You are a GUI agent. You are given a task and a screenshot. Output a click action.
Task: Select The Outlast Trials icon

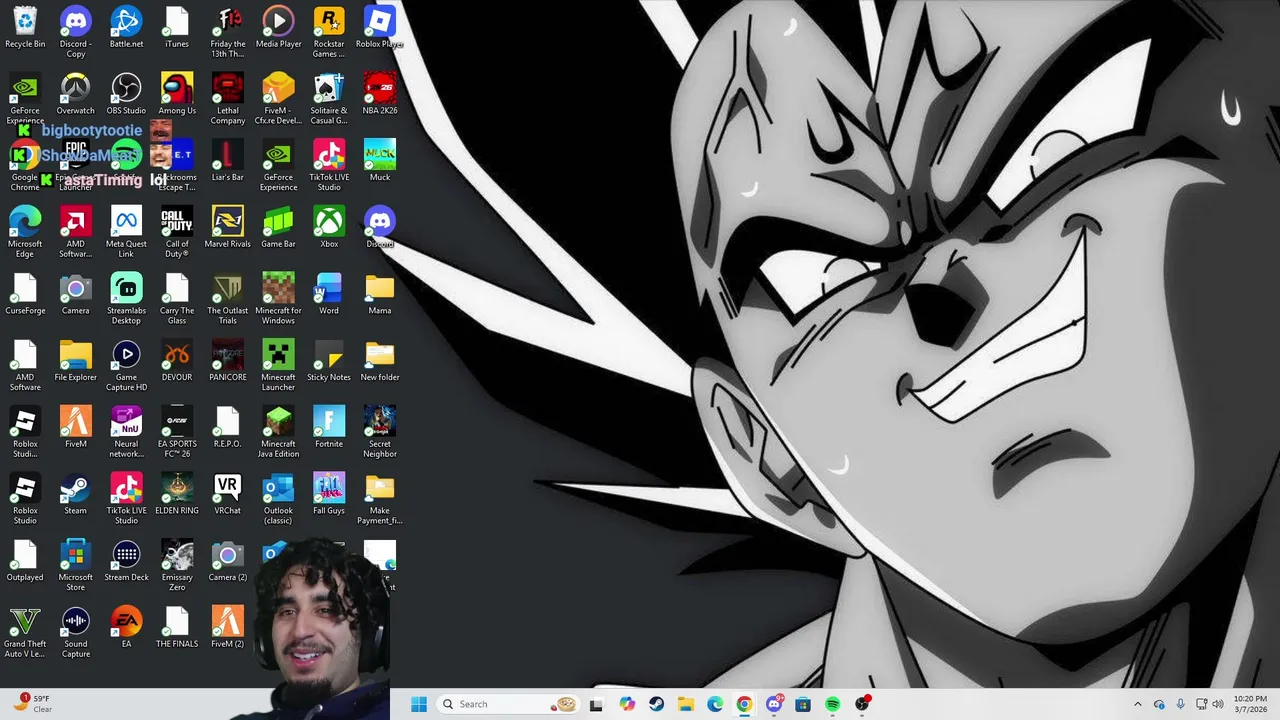coord(228,298)
